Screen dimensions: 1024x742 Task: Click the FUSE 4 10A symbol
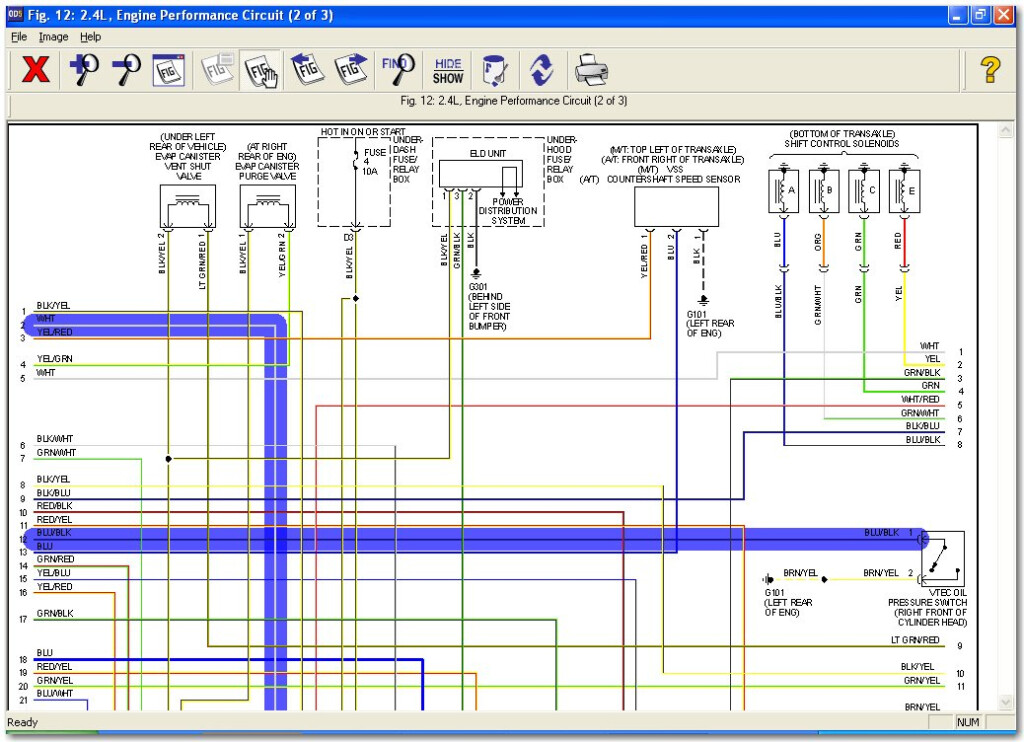click(x=356, y=161)
